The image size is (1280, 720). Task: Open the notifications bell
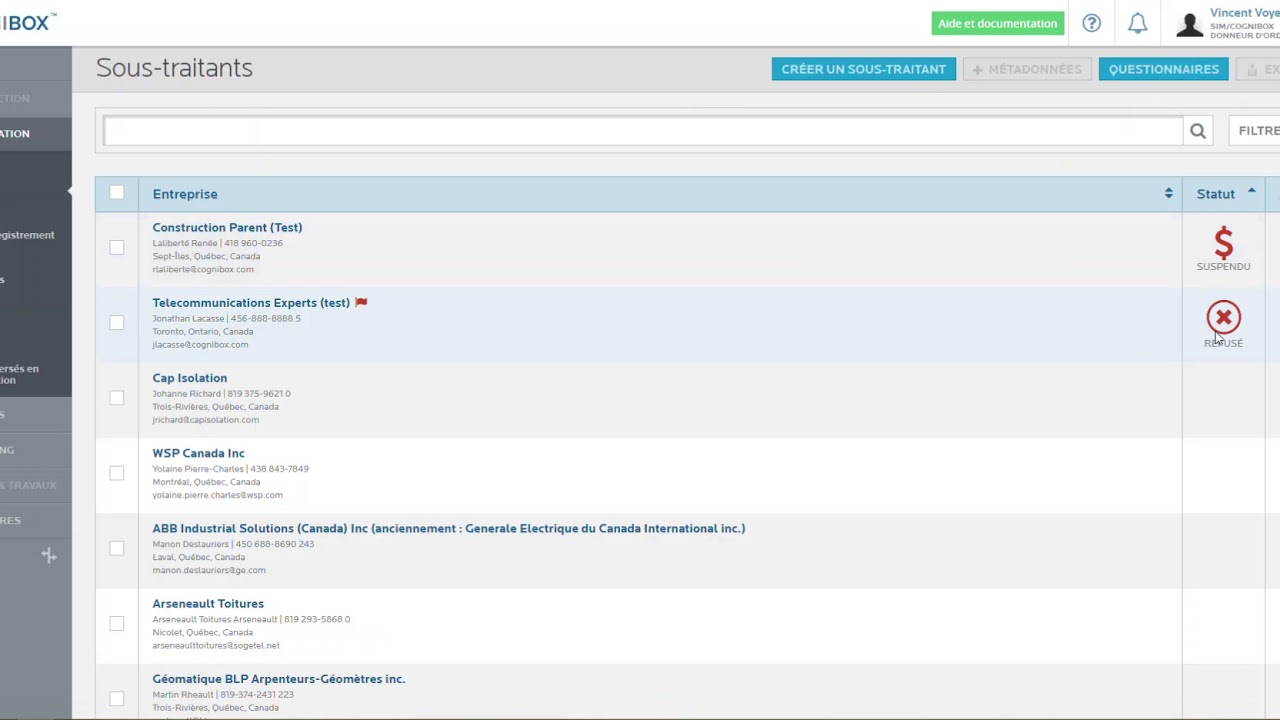pyautogui.click(x=1137, y=23)
